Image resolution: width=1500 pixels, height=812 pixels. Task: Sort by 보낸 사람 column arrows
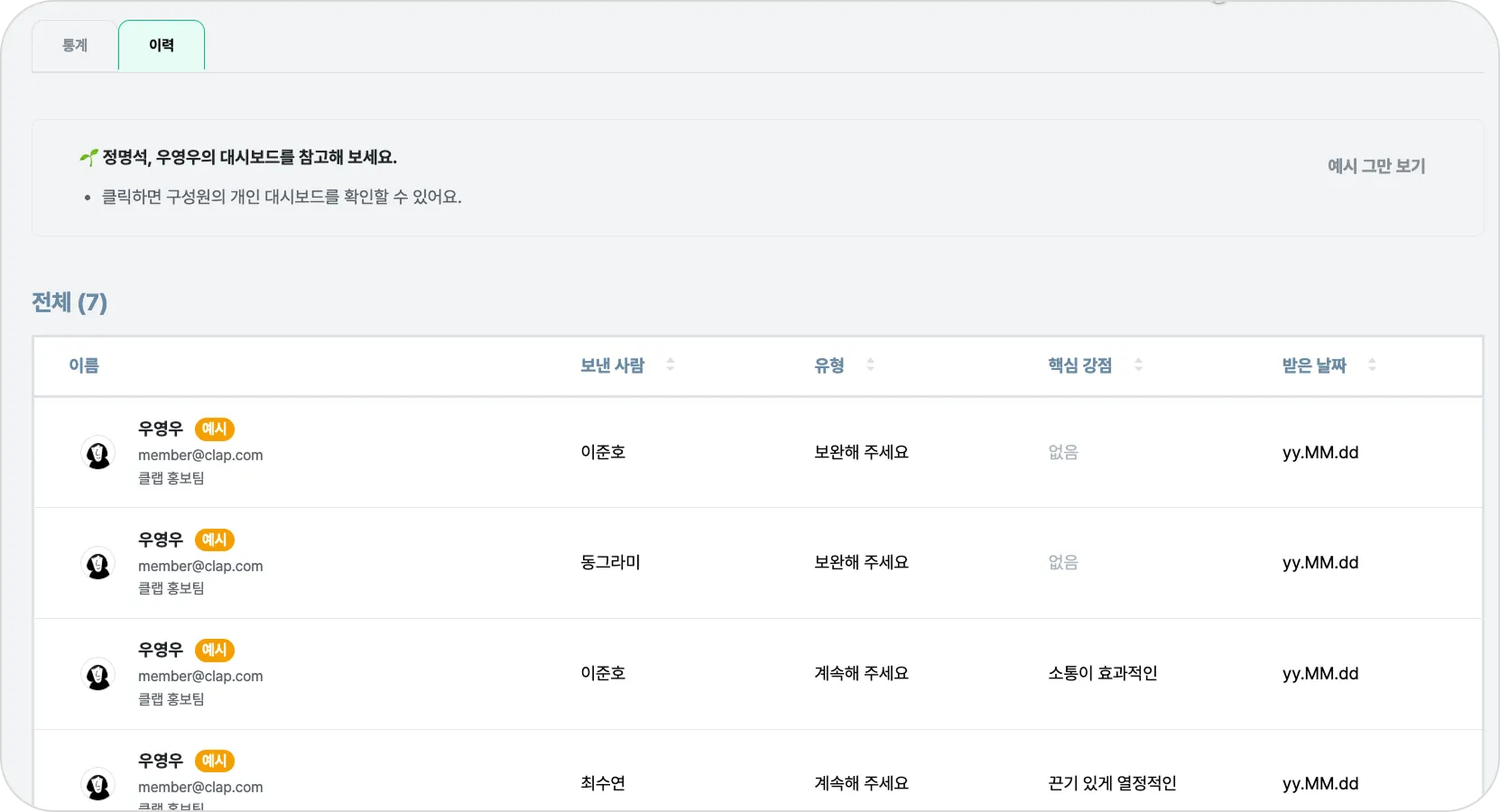670,364
